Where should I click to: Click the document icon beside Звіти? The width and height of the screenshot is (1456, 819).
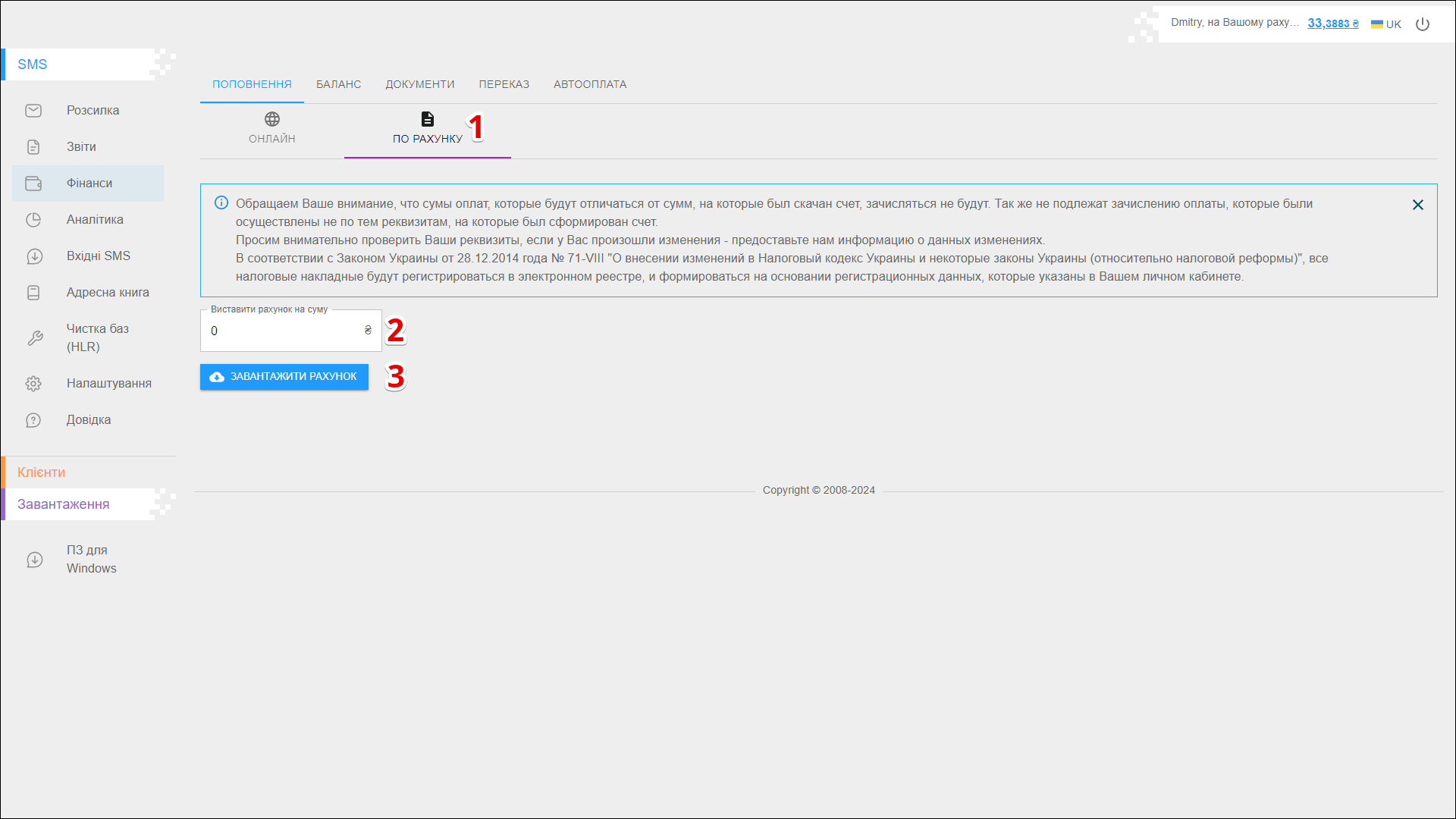coord(33,147)
